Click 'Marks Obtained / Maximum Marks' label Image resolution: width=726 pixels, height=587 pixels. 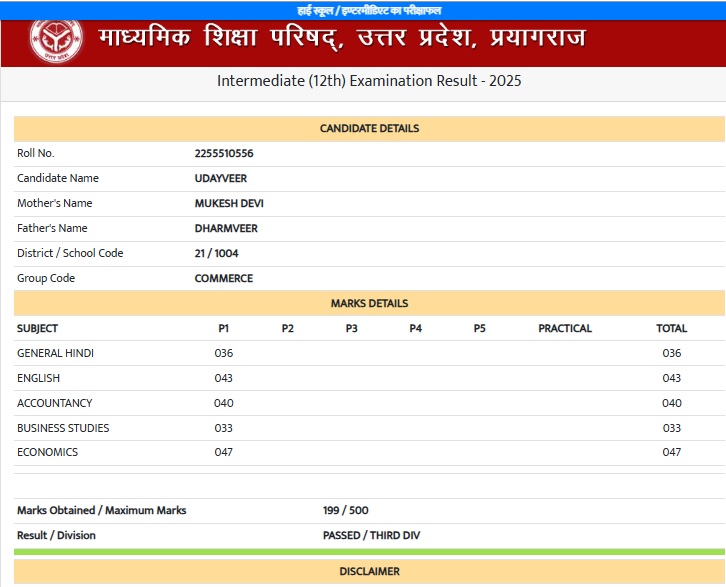101,511
